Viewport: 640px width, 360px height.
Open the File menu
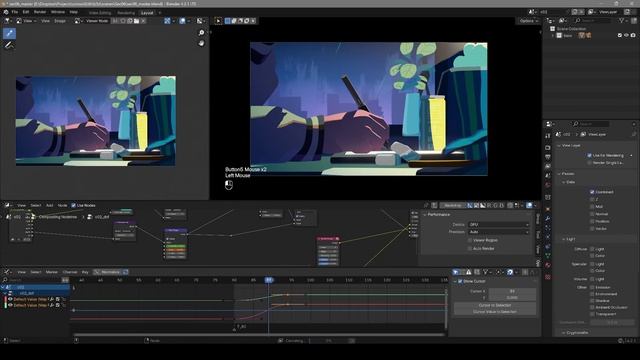(x=15, y=12)
